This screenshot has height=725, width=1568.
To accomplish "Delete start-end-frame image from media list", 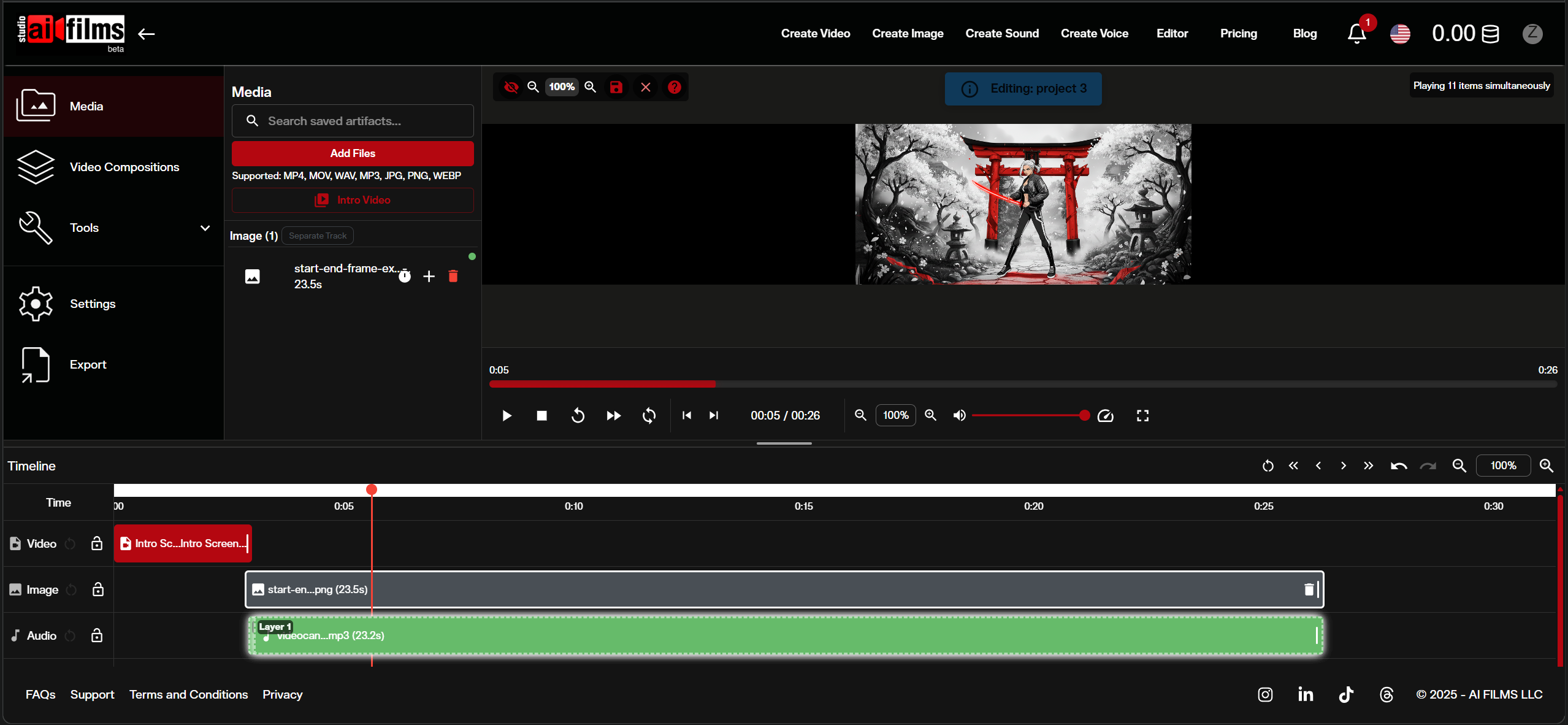I will pos(453,277).
